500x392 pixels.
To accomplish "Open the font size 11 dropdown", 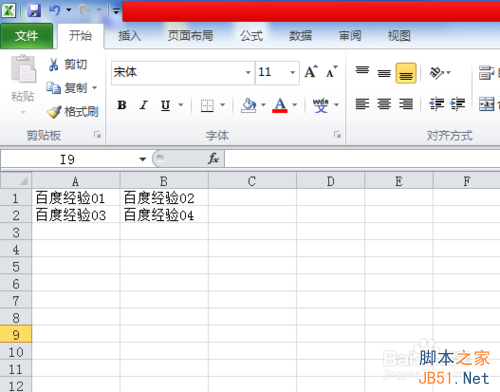I will (292, 72).
